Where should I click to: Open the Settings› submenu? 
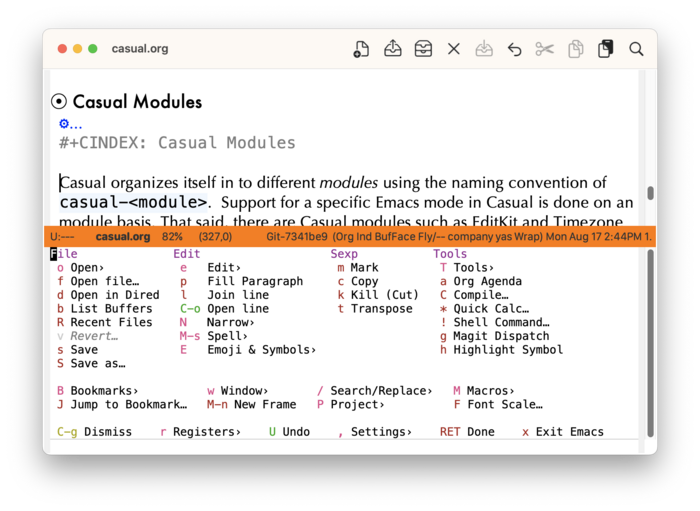[375, 432]
